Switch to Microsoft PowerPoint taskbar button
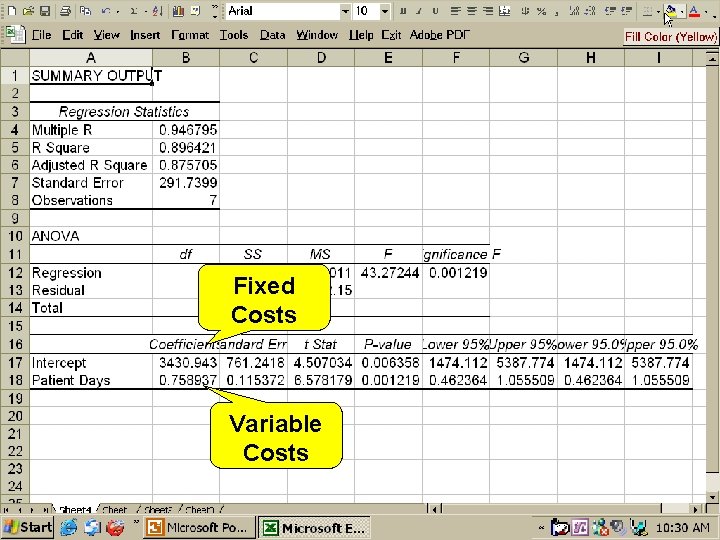The height and width of the screenshot is (540, 720). (x=198, y=528)
